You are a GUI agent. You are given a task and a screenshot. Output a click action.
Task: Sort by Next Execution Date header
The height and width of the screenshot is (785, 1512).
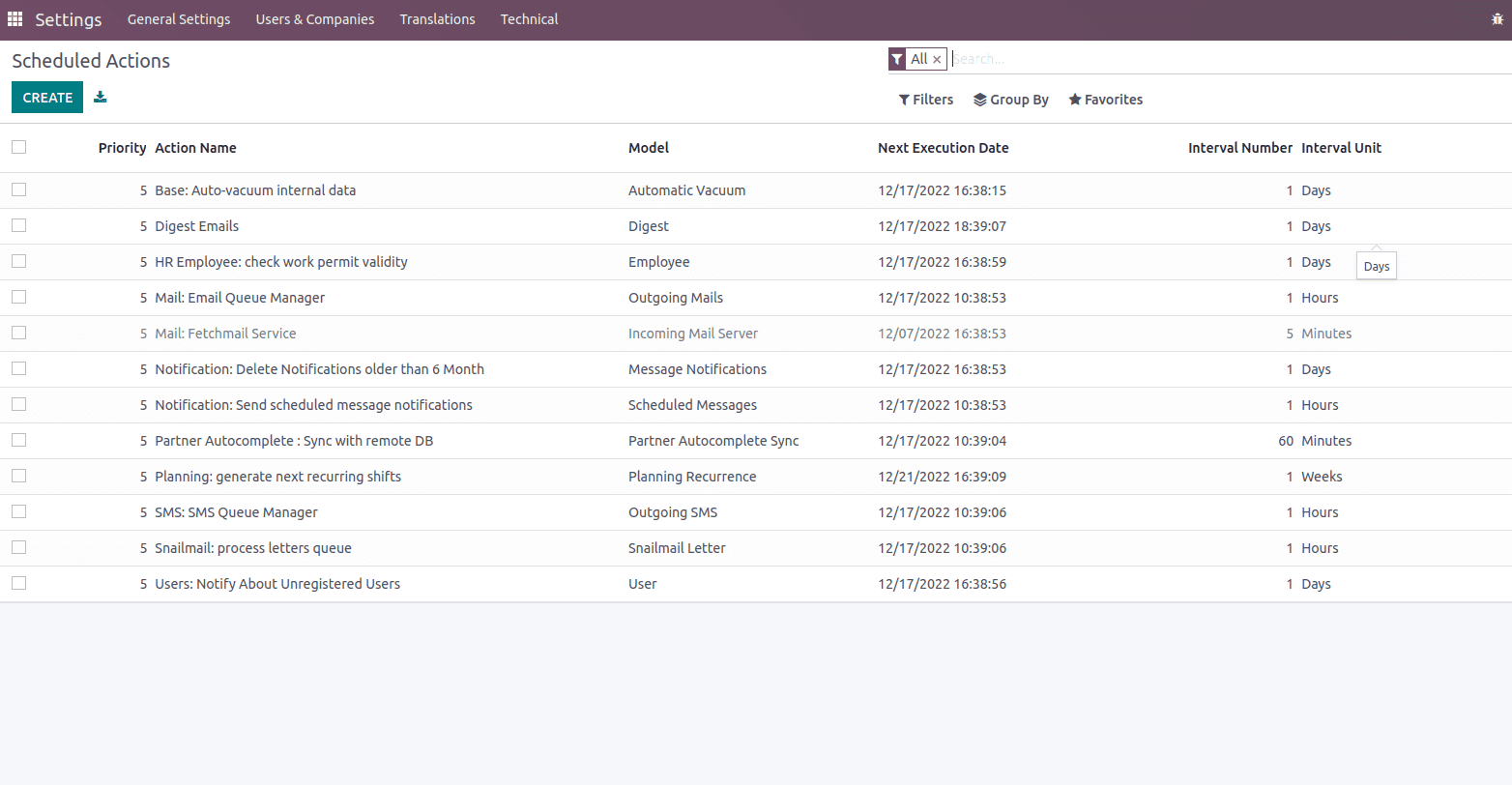coord(944,148)
